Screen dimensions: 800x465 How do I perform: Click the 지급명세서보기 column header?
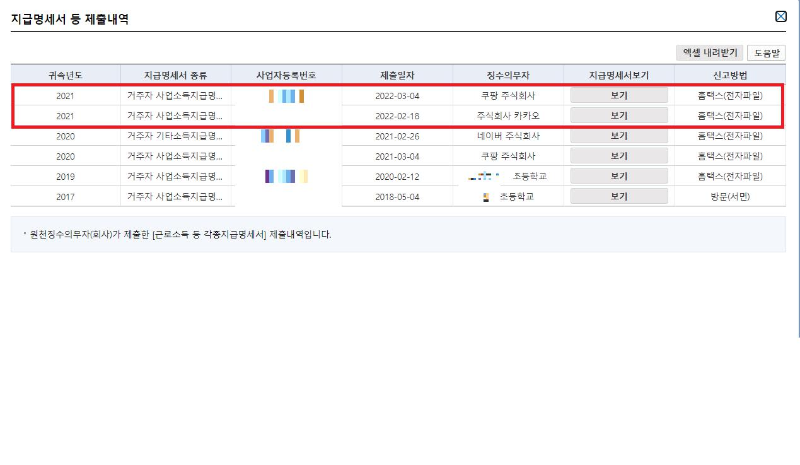click(x=619, y=76)
